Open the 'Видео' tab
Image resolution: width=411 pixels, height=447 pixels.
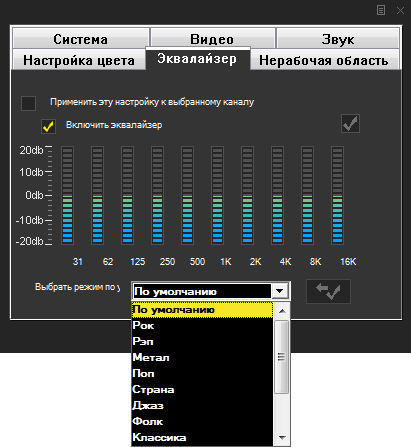tap(212, 39)
